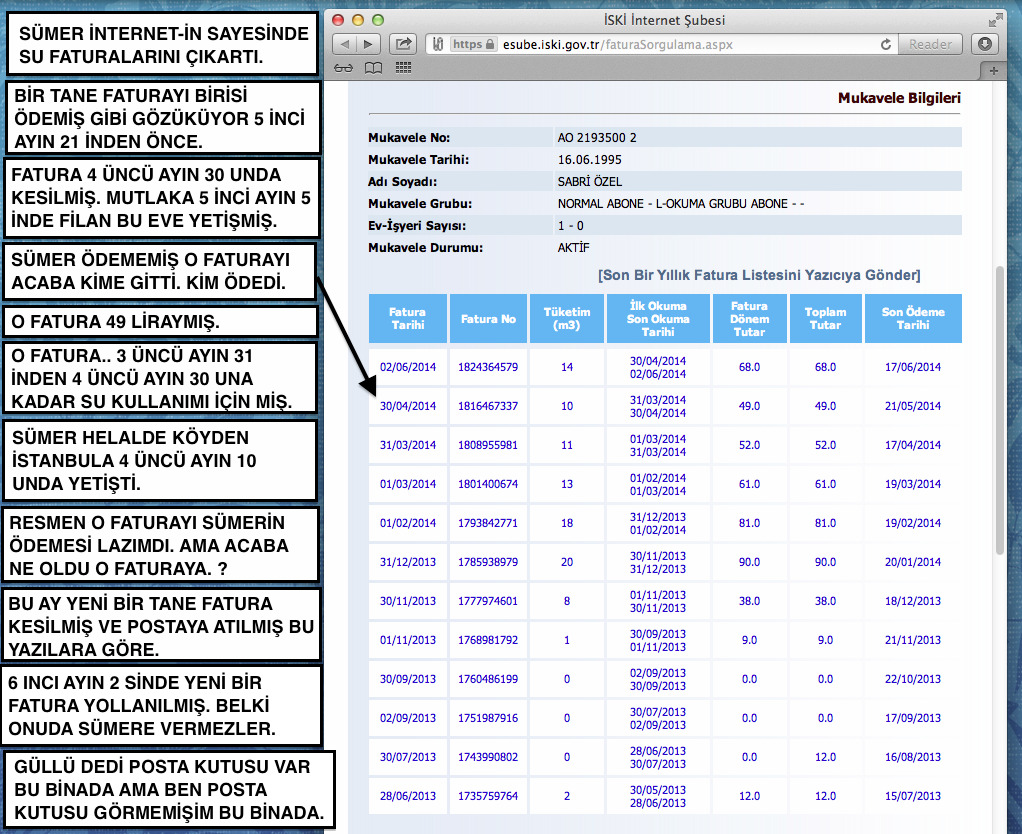Click invoice date 01/03/2014

(x=408, y=484)
